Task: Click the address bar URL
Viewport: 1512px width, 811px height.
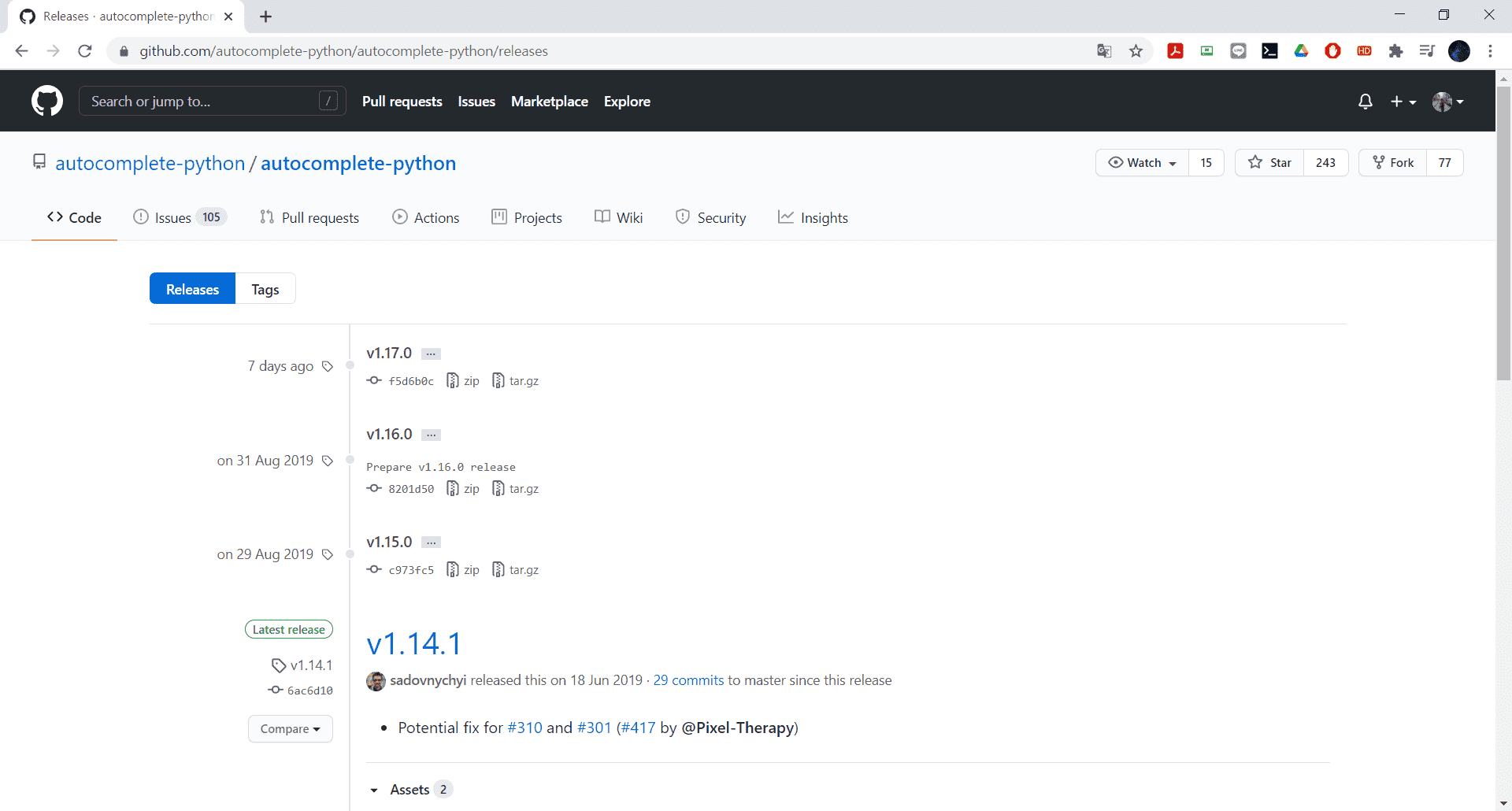Action: click(343, 51)
